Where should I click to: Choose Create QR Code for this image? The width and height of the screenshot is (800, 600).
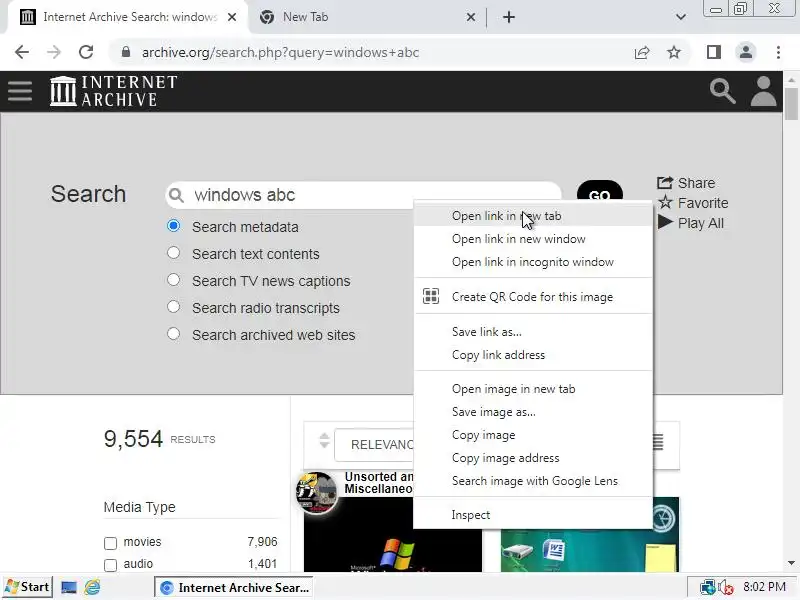coord(533,296)
